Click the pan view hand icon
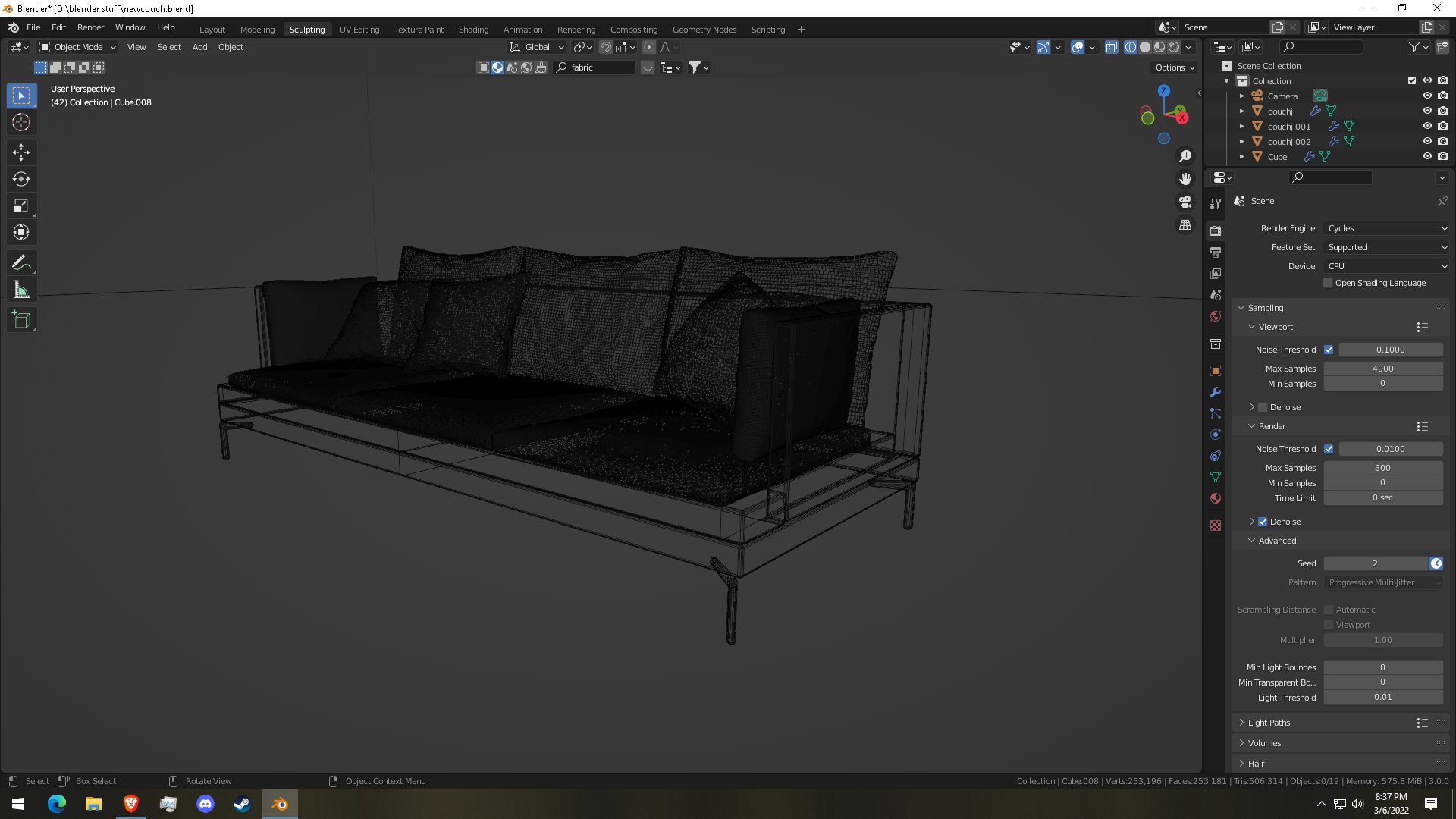Image resolution: width=1456 pixels, height=819 pixels. 1185,179
